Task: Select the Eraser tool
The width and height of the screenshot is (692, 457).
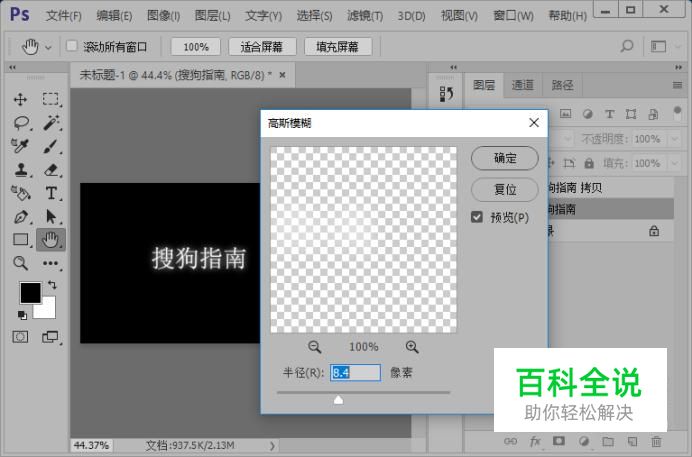Action: pos(51,170)
